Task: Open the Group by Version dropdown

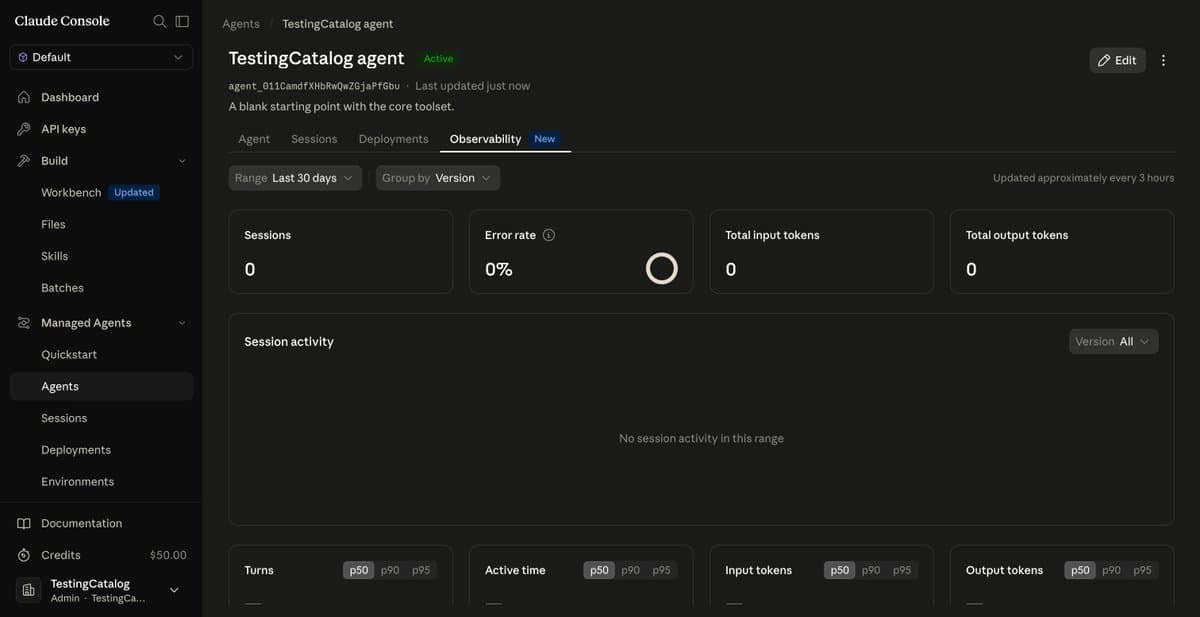Action: point(438,178)
